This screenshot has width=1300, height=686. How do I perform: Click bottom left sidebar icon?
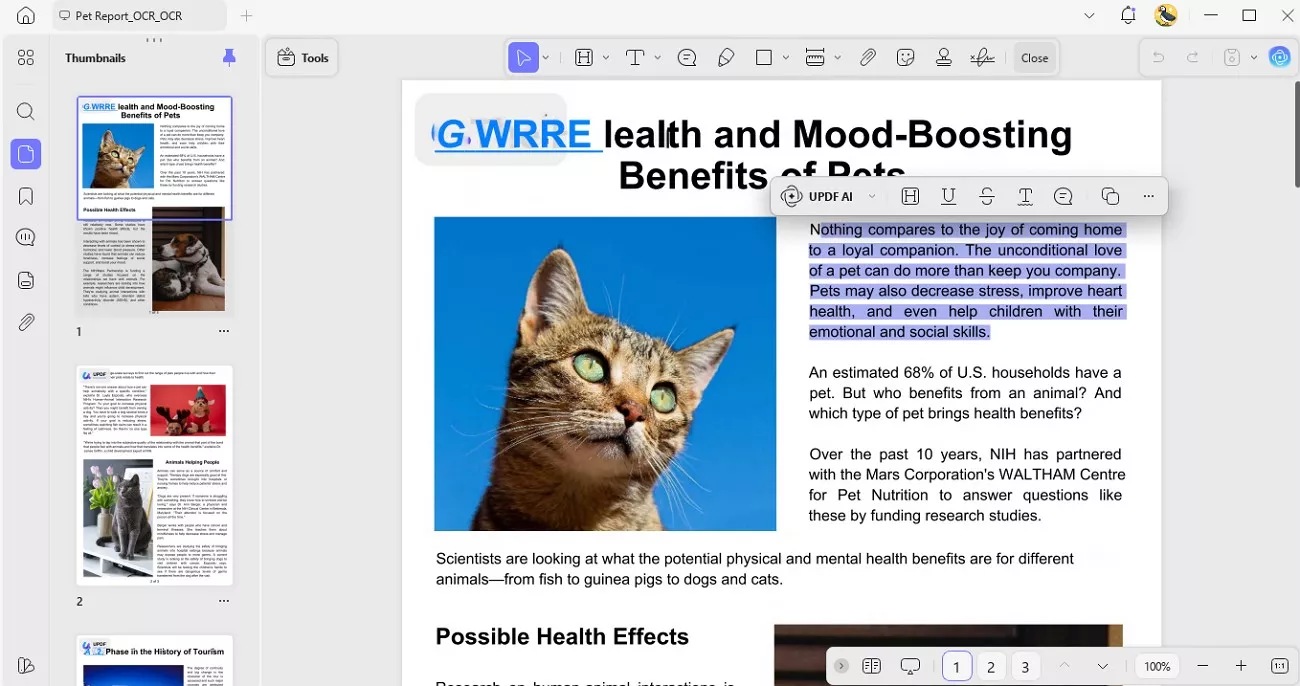click(x=26, y=666)
